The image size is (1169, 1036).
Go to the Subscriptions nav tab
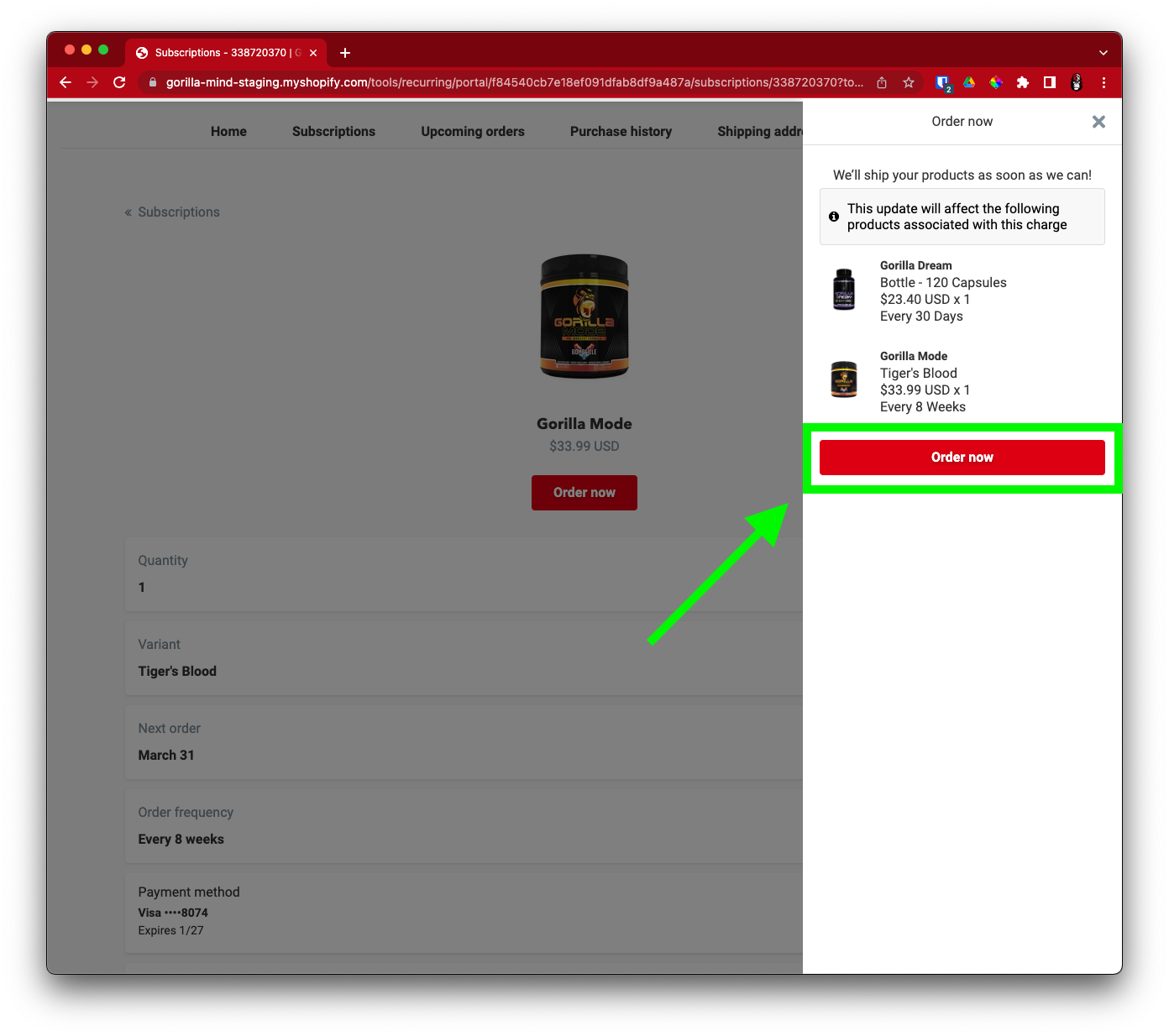coord(333,132)
